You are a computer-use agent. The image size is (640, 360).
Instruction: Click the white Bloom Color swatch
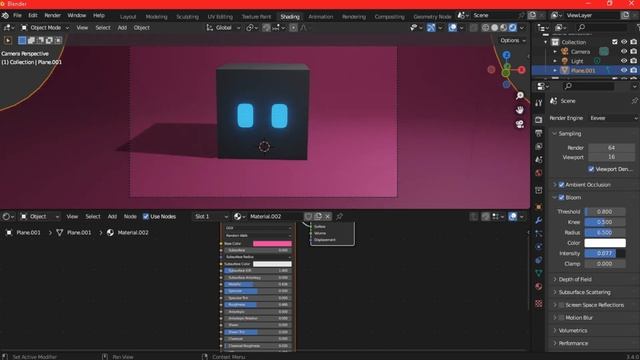click(604, 243)
